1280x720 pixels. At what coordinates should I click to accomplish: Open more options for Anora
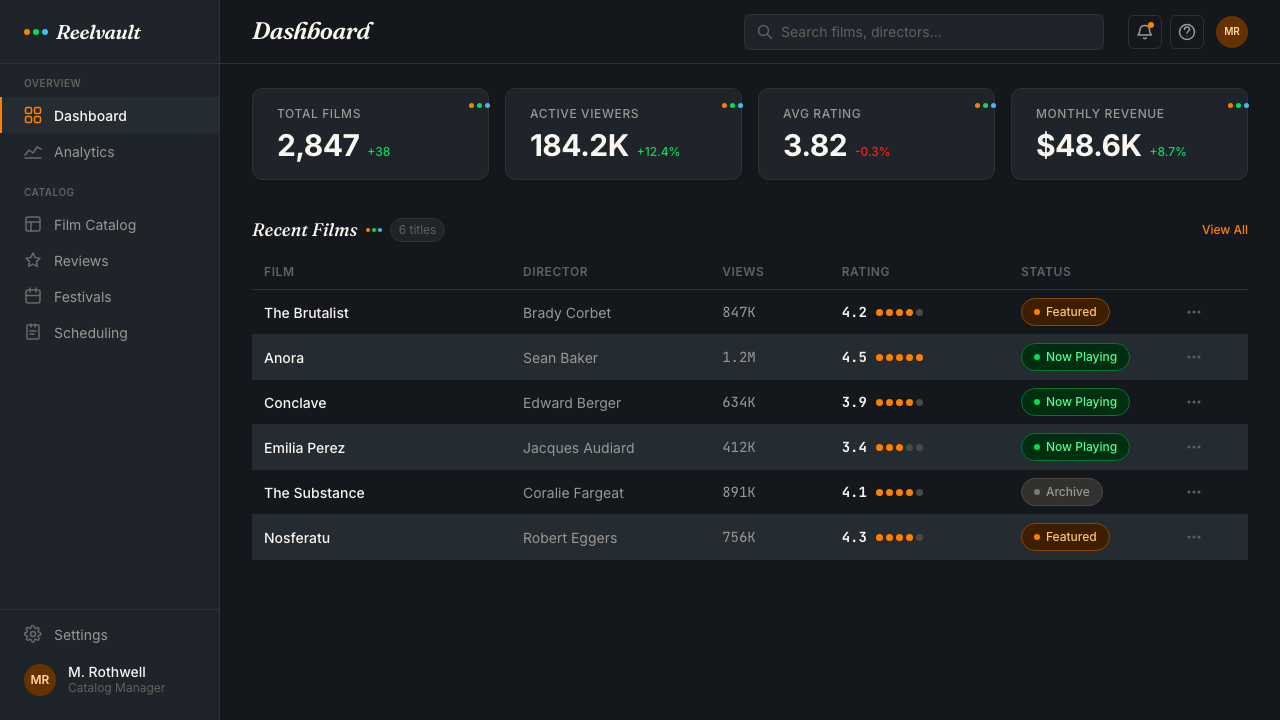coord(1194,357)
